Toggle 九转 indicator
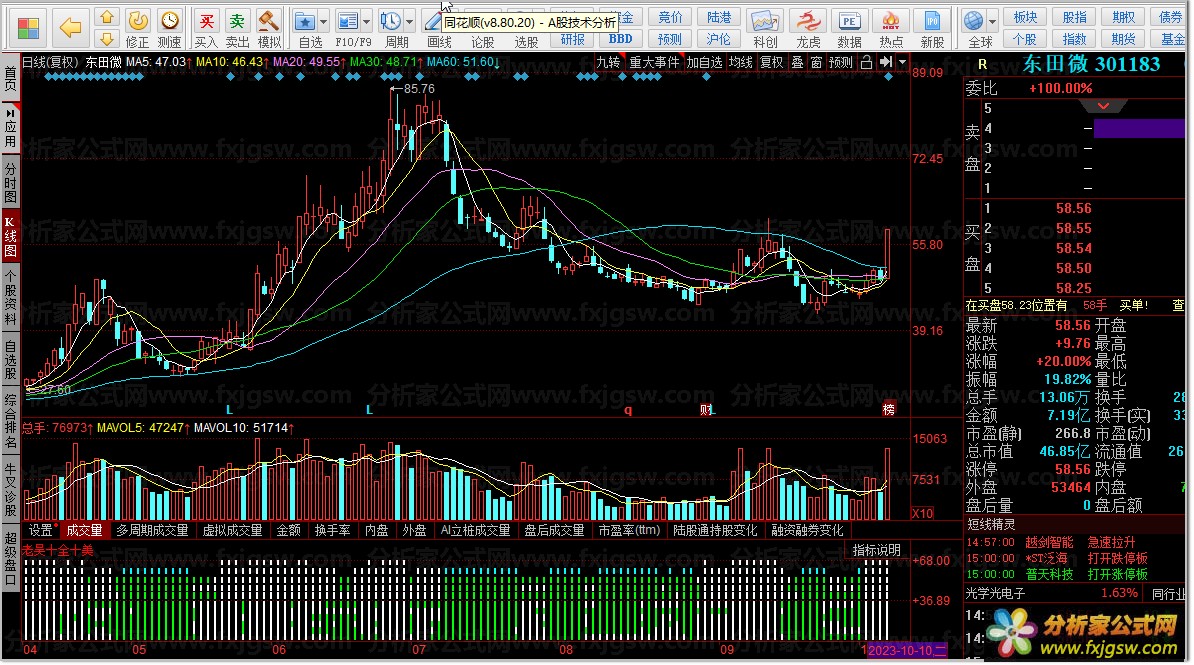 point(608,62)
